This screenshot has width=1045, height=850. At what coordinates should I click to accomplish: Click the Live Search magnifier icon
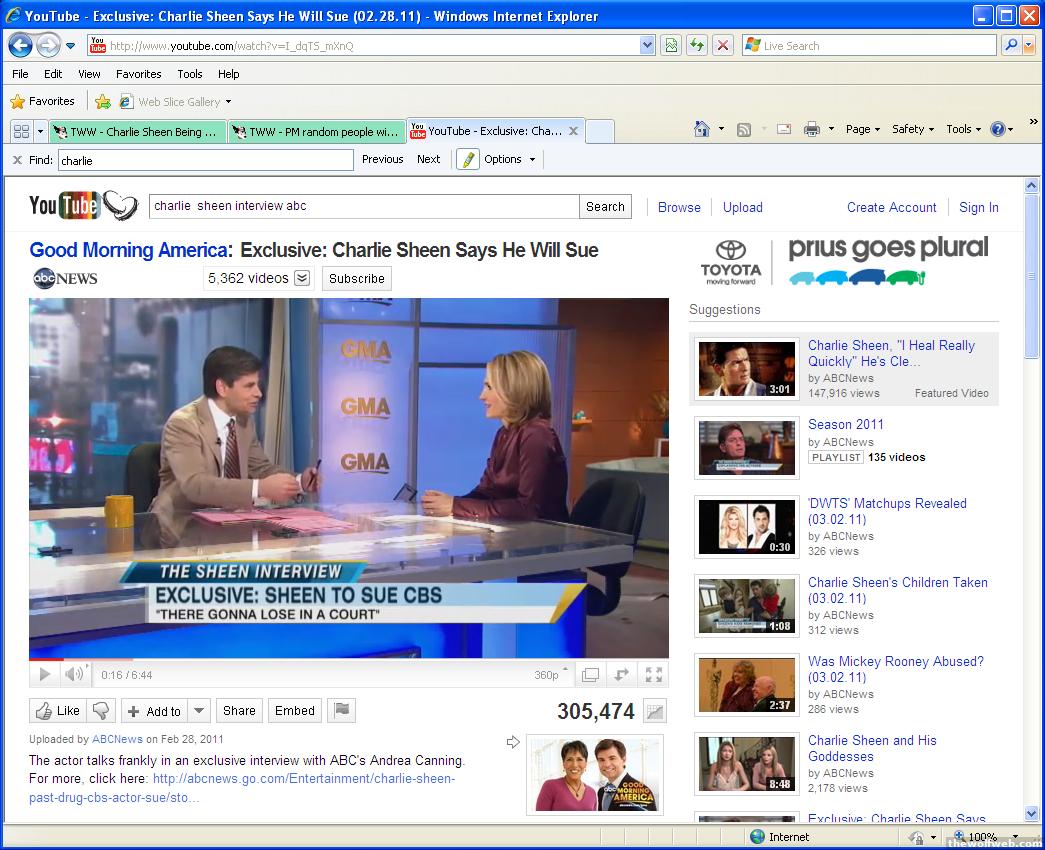[x=1011, y=45]
